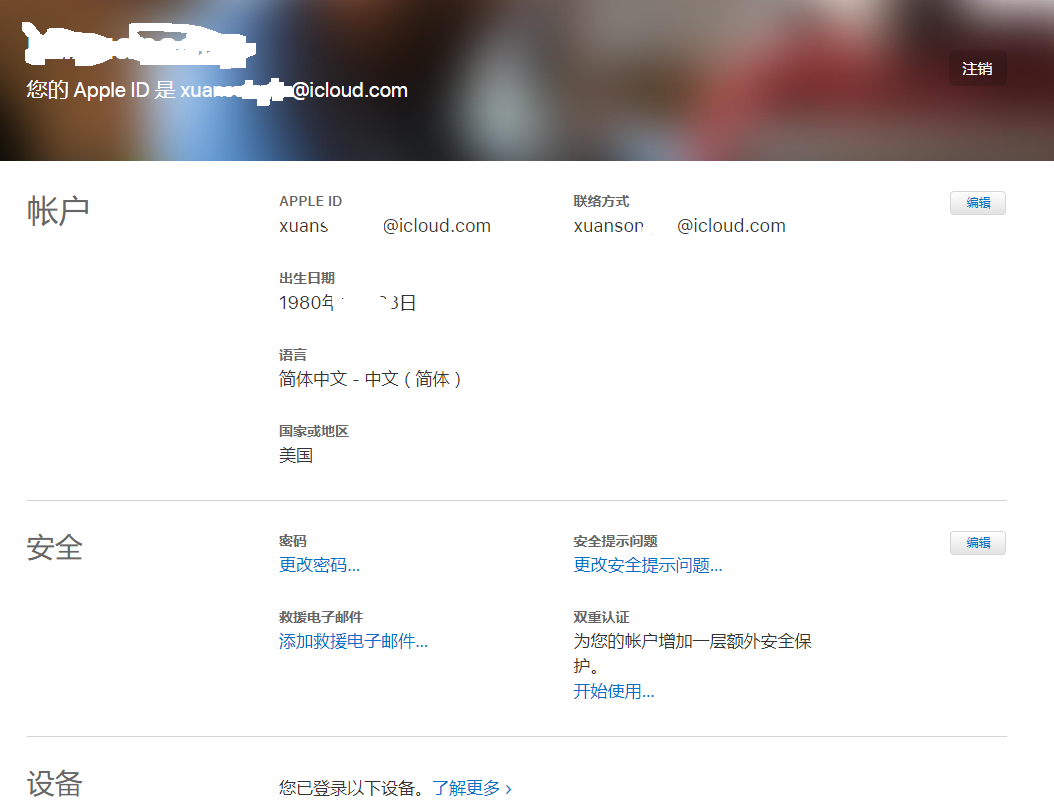
Task: Click the 1980年 birth date value
Action: 348,303
